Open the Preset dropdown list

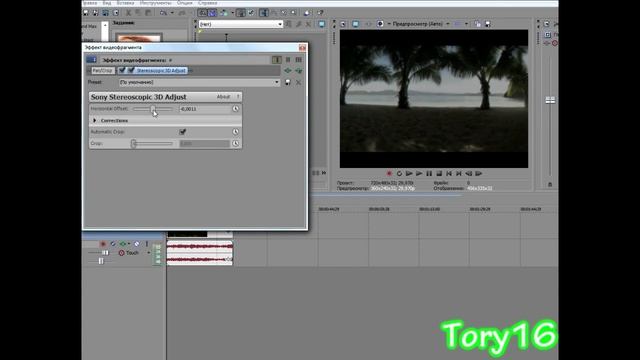coord(277,82)
